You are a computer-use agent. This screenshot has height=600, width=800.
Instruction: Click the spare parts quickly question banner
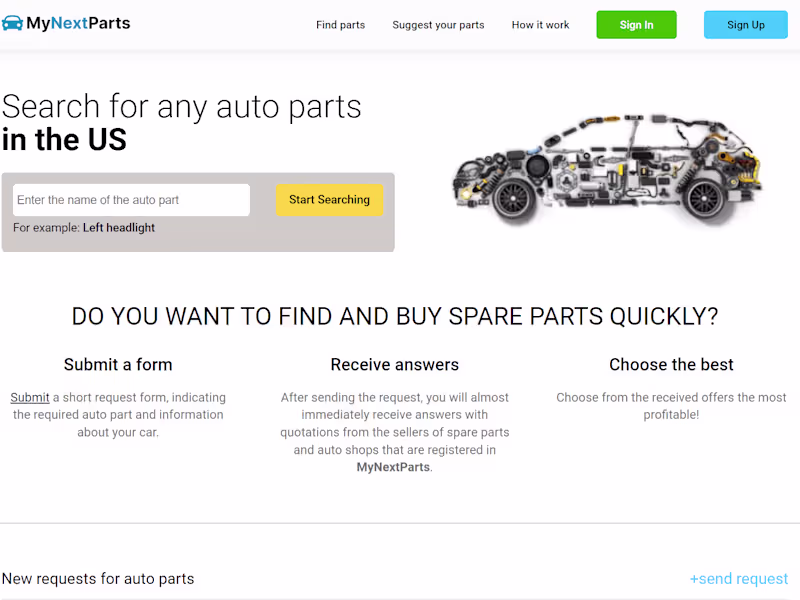[x=394, y=316]
